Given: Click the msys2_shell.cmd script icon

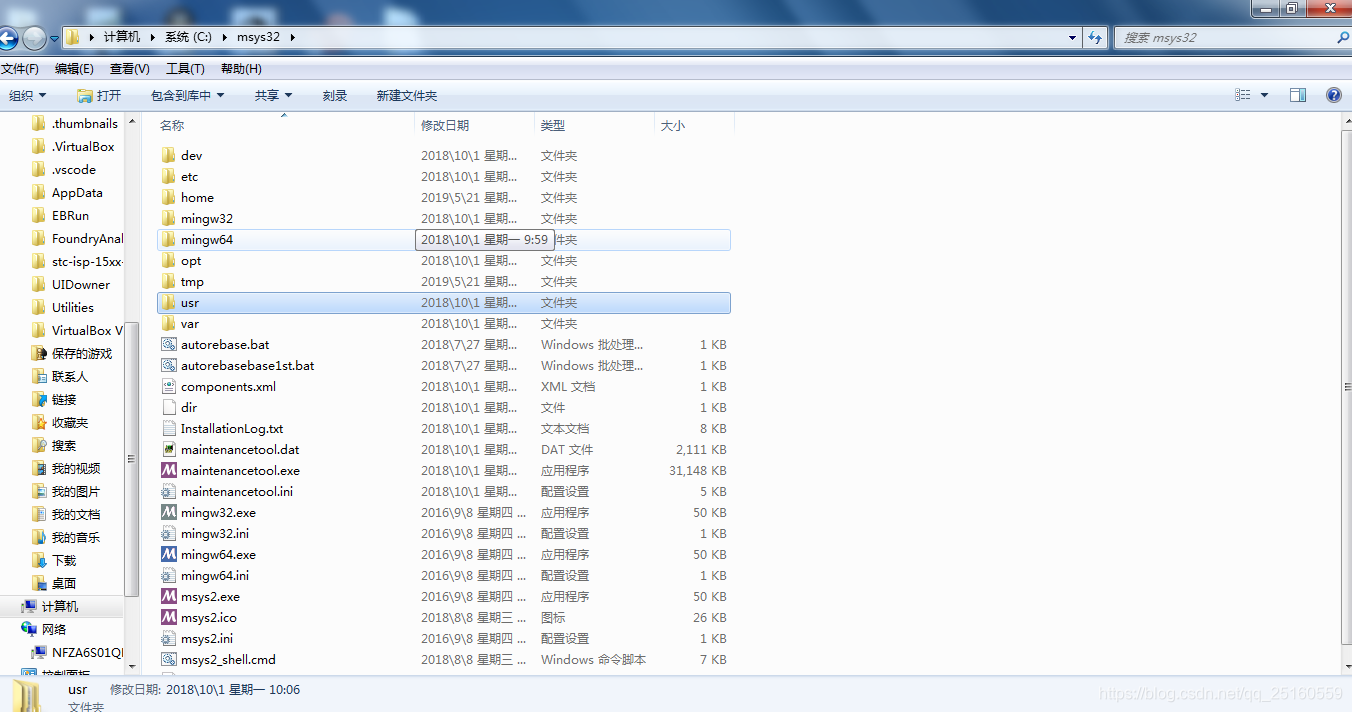Looking at the screenshot, I should coord(169,659).
